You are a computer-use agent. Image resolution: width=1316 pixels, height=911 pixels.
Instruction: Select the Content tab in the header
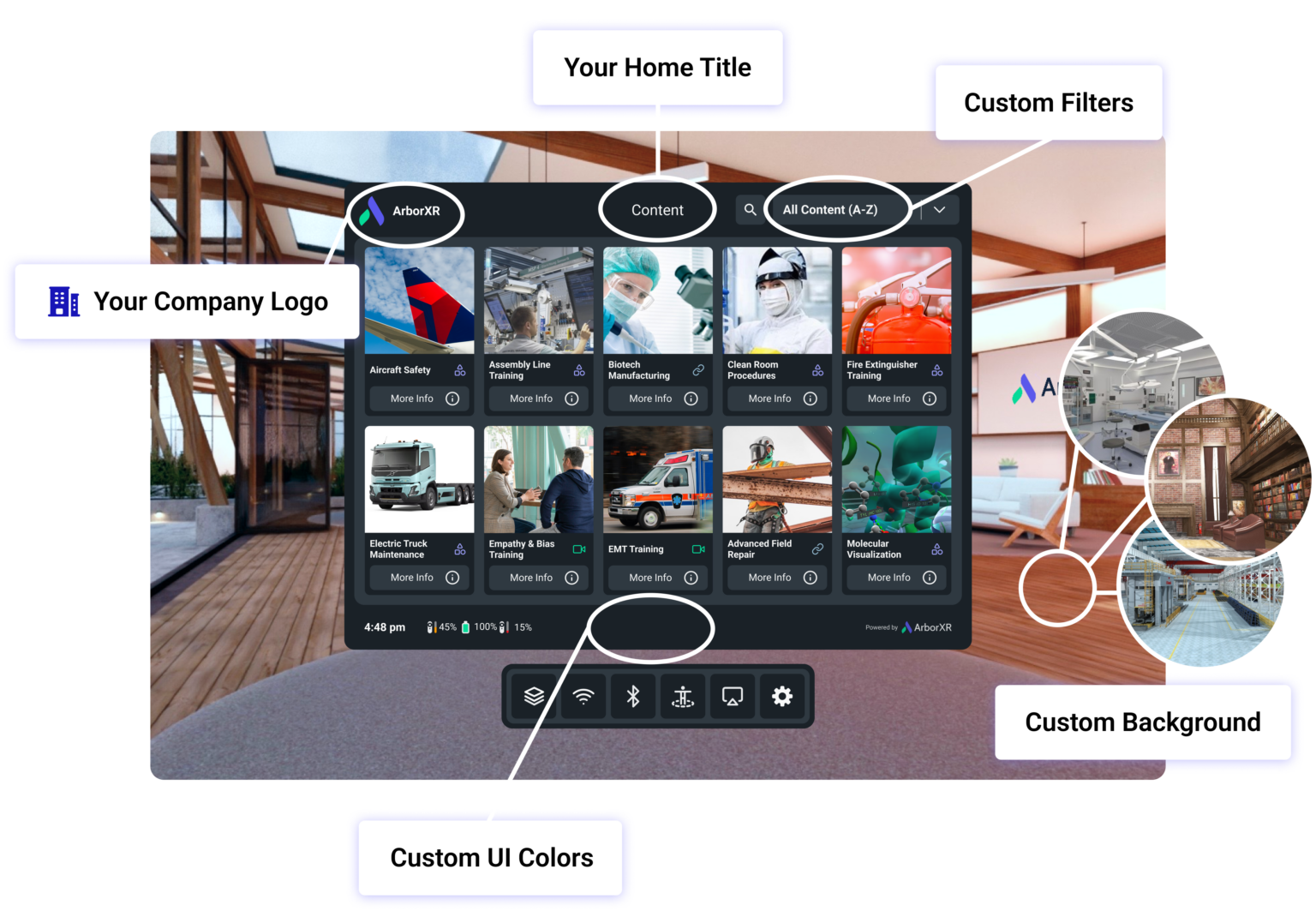coord(657,209)
